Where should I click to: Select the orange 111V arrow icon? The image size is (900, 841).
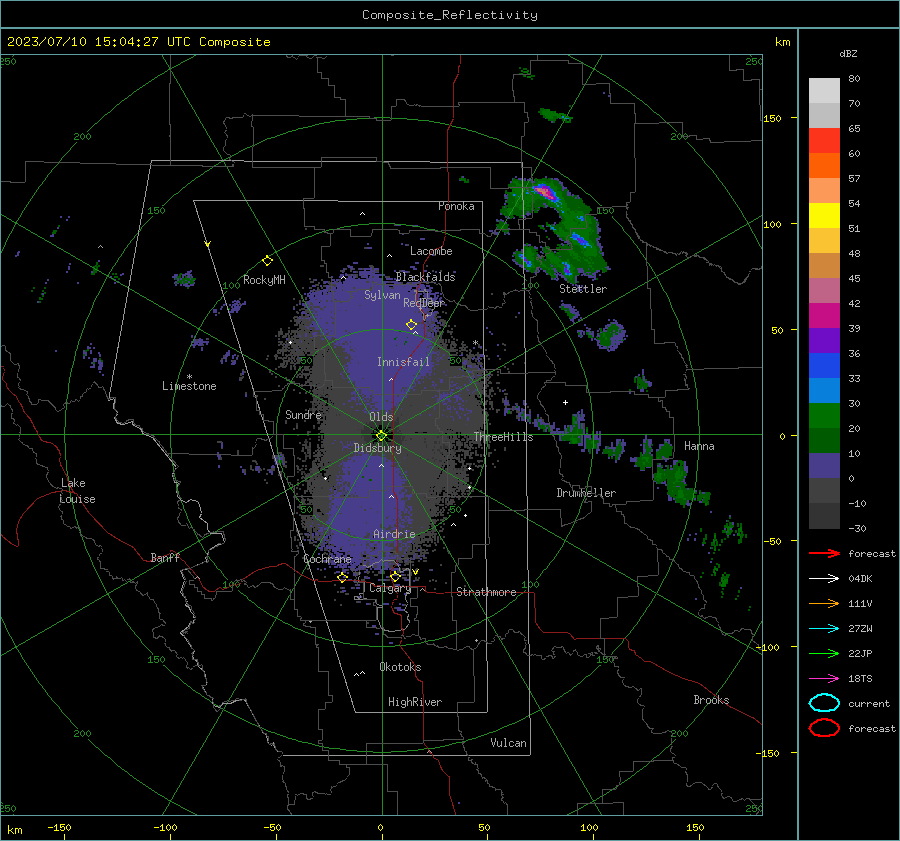click(824, 603)
